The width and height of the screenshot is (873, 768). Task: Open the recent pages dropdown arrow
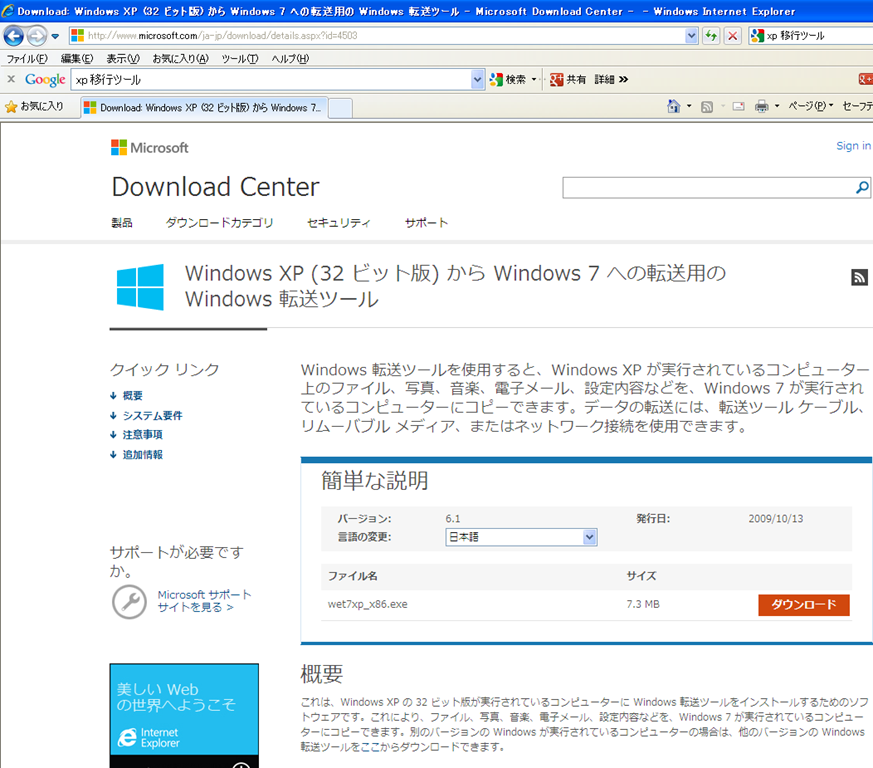click(x=55, y=36)
